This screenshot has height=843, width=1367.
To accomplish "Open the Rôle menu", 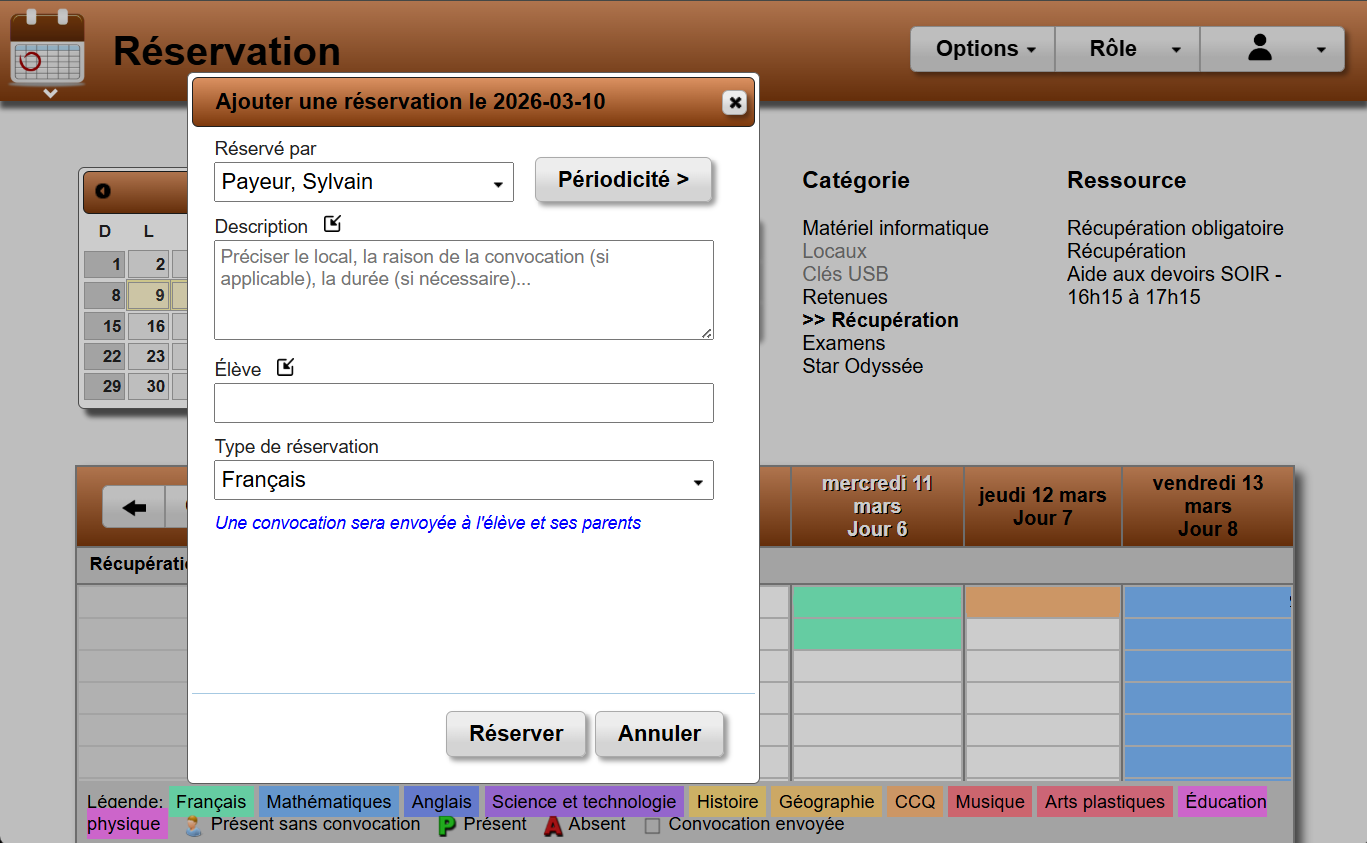I will click(x=1127, y=49).
